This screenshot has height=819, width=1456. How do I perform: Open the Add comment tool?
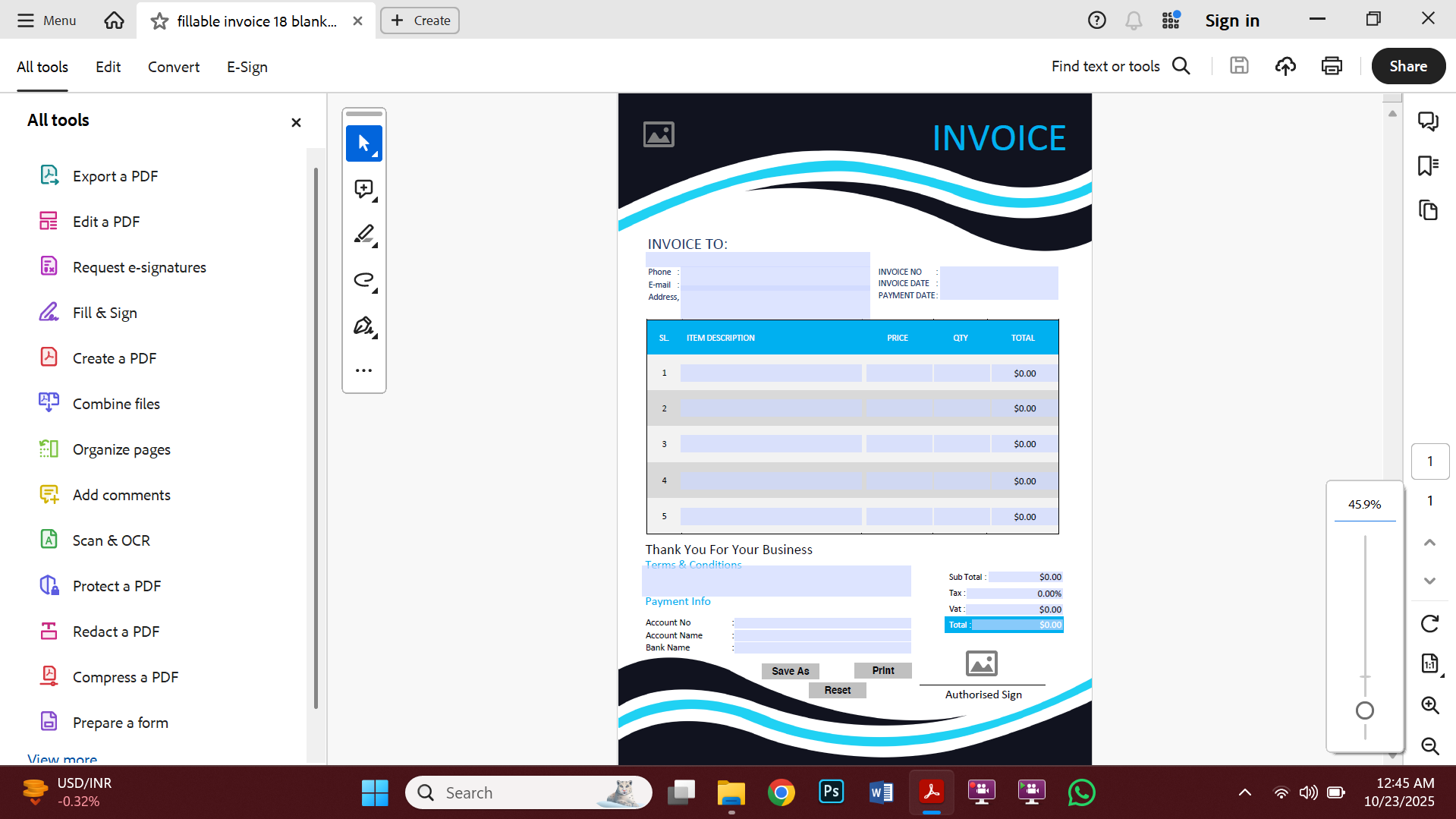point(363,190)
